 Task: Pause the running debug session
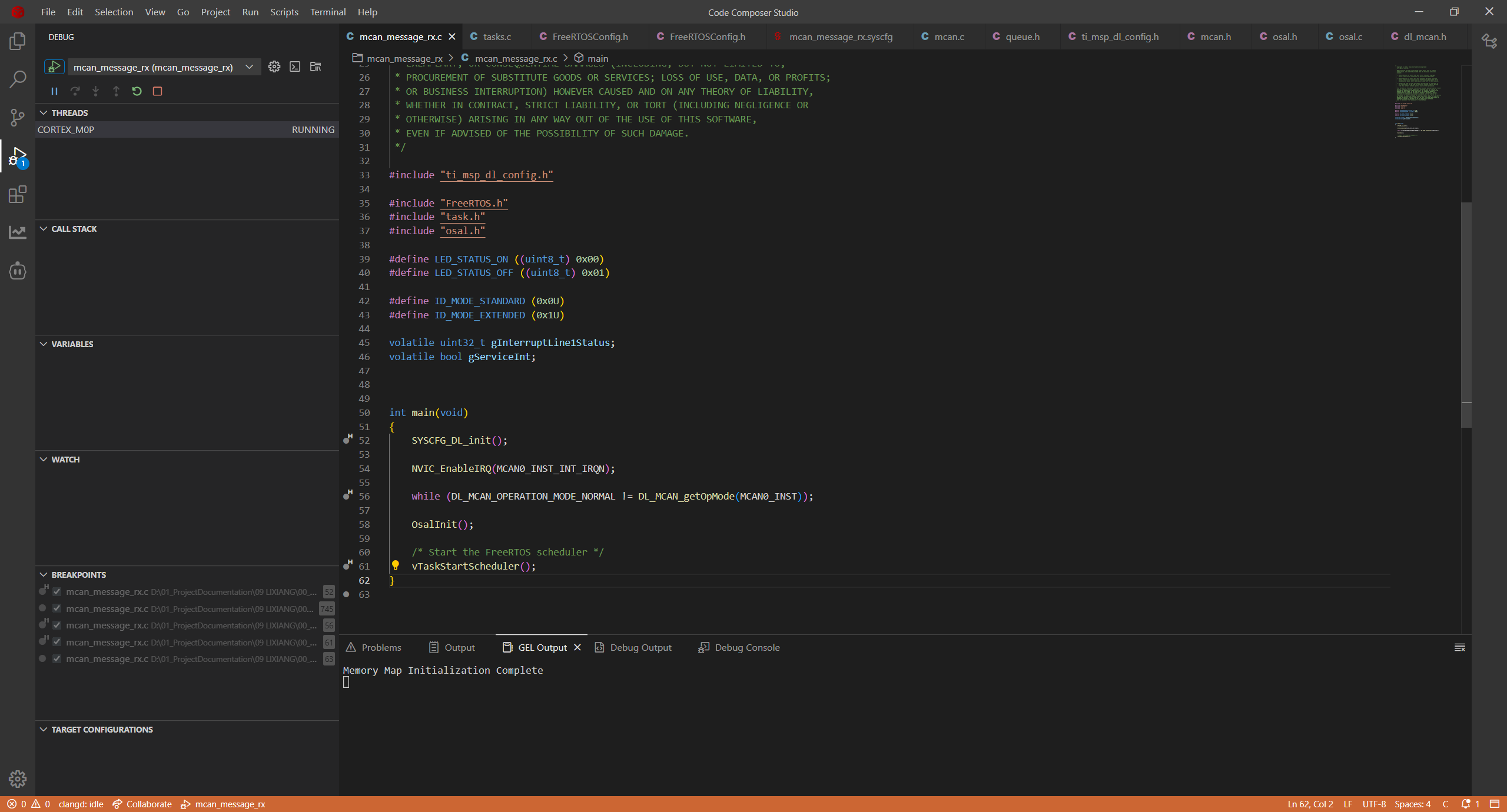54,91
